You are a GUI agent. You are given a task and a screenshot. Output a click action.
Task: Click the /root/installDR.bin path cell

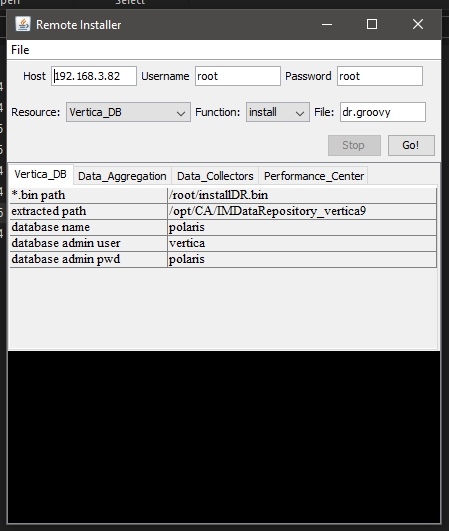[x=302, y=195]
